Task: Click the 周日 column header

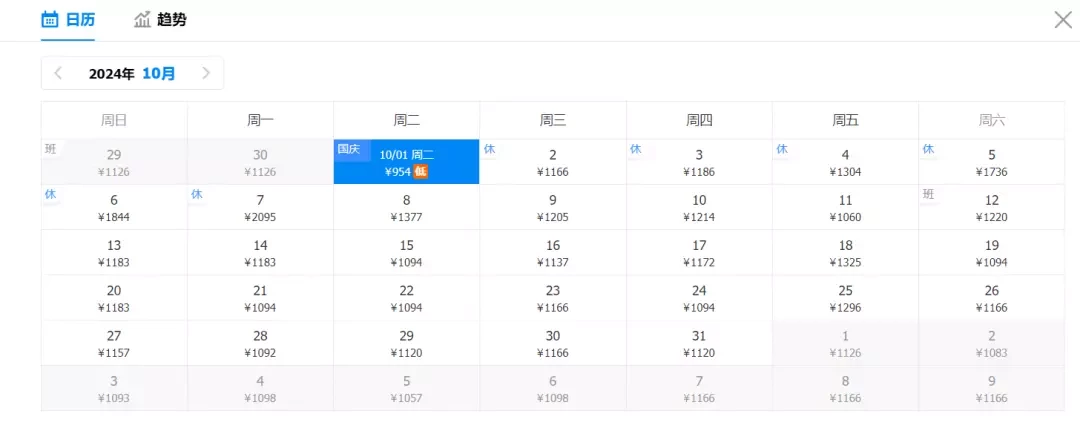Action: tap(114, 120)
